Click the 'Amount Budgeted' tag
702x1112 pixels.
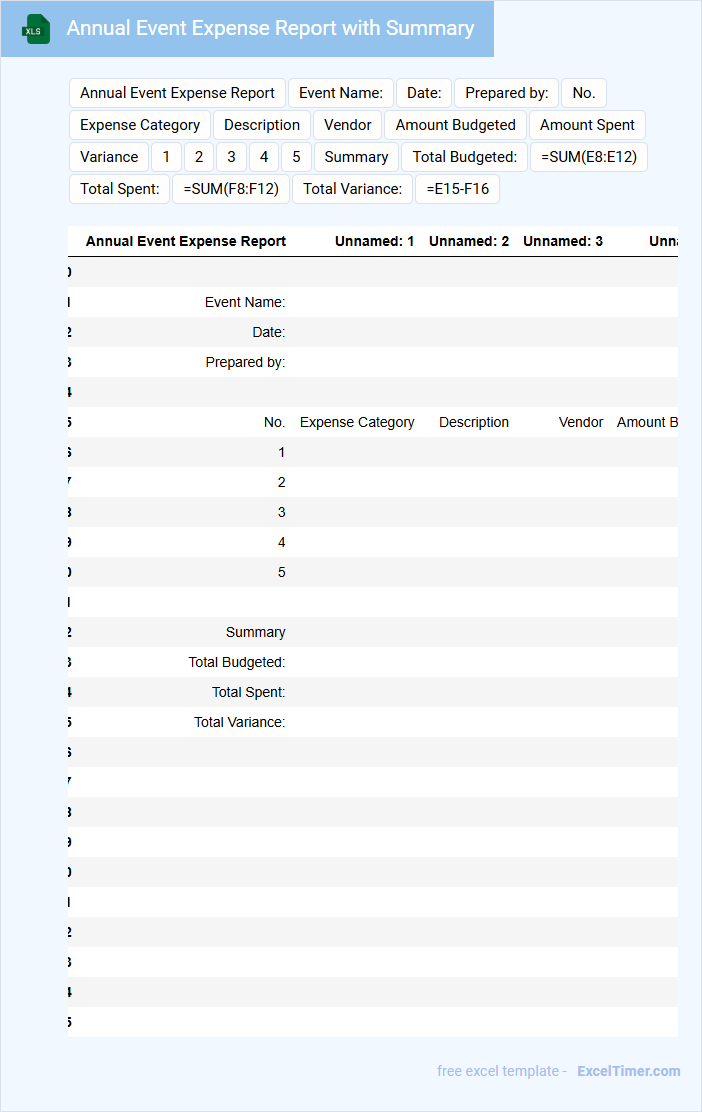tap(455, 125)
